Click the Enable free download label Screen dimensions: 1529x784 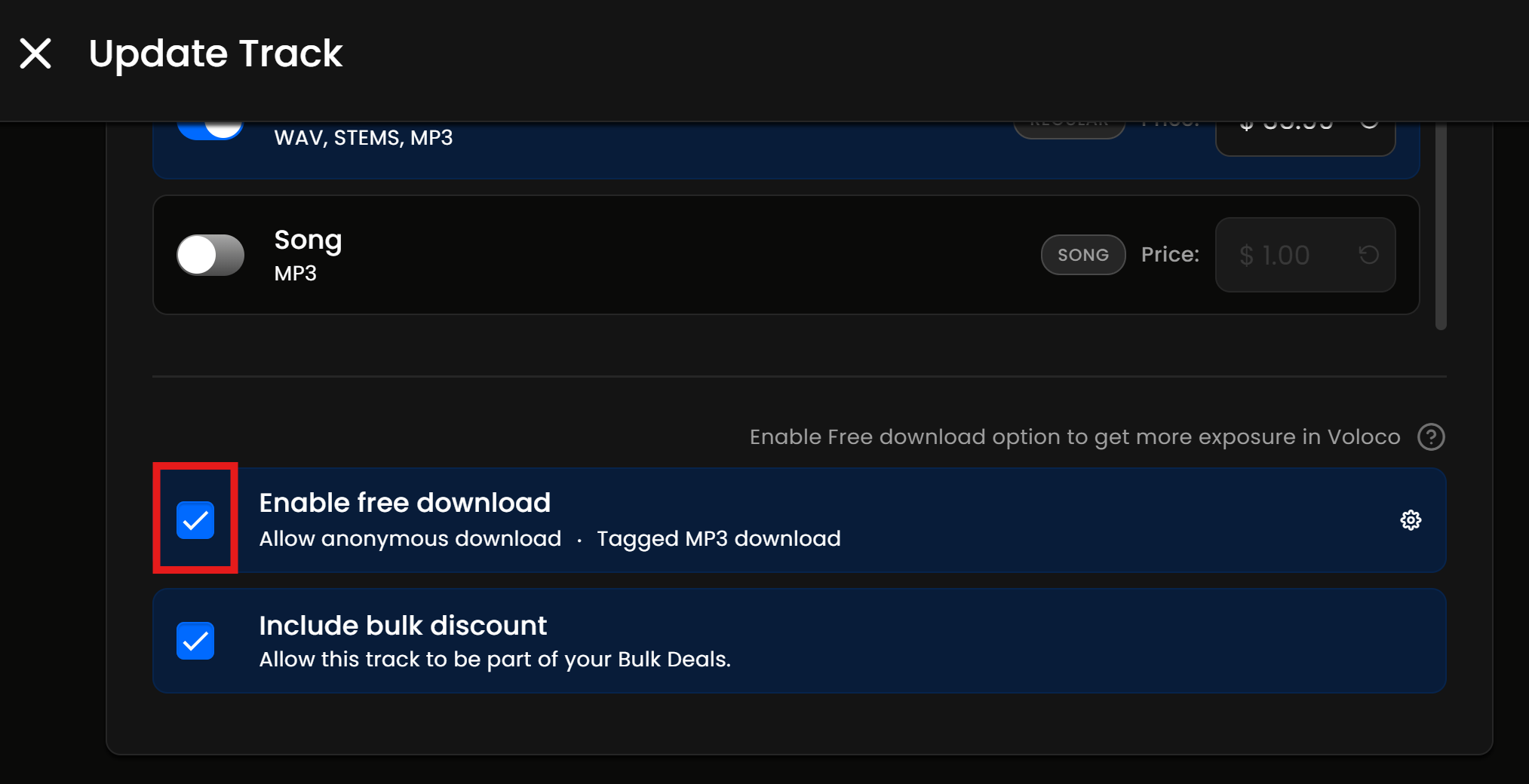point(404,503)
